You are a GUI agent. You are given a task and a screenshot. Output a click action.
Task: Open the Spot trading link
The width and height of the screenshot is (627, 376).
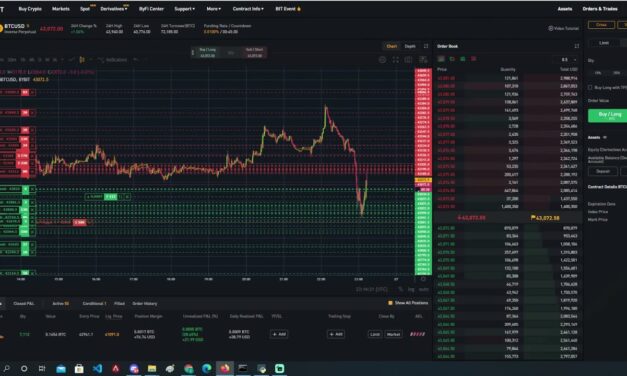click(85, 9)
